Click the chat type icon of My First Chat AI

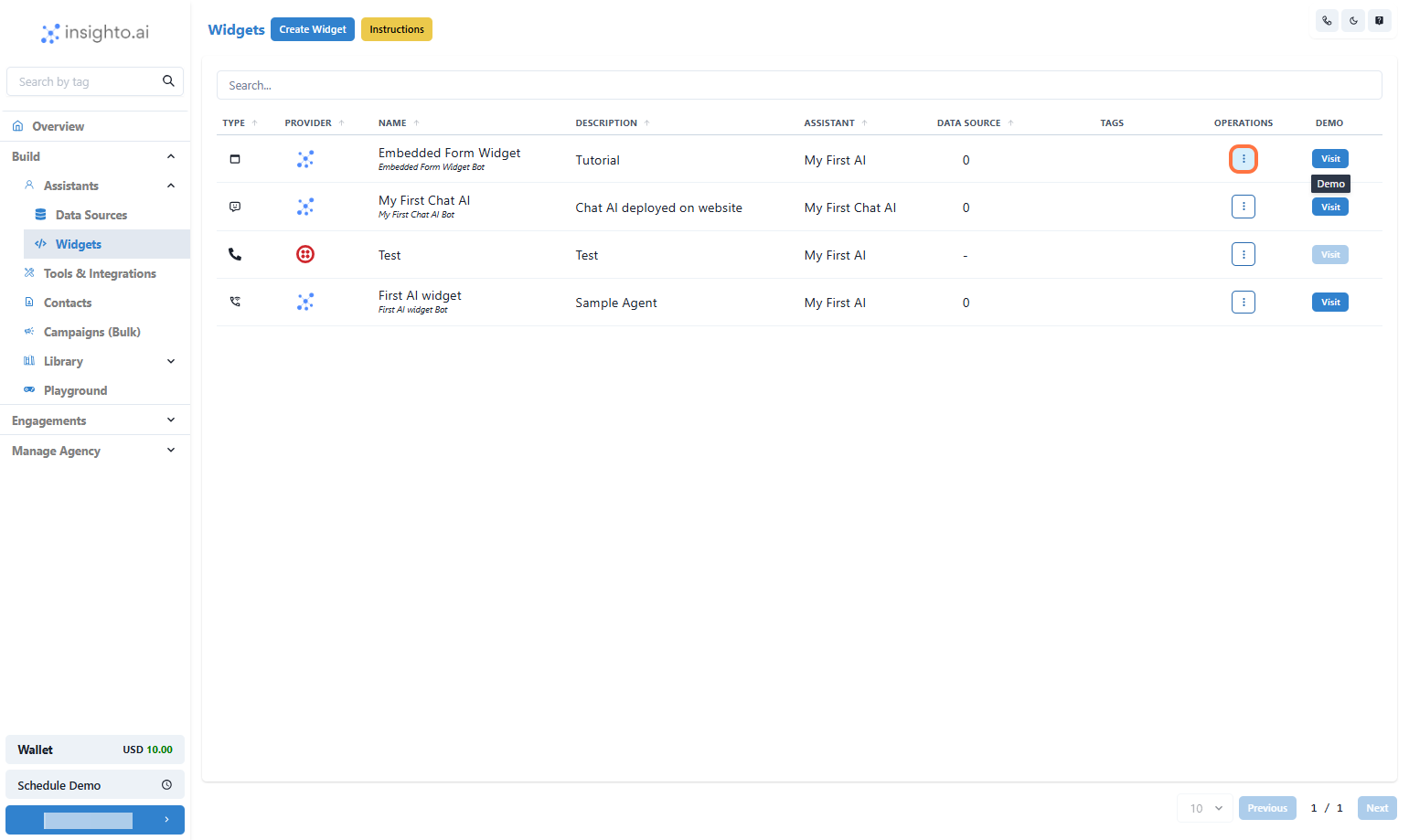tap(235, 207)
